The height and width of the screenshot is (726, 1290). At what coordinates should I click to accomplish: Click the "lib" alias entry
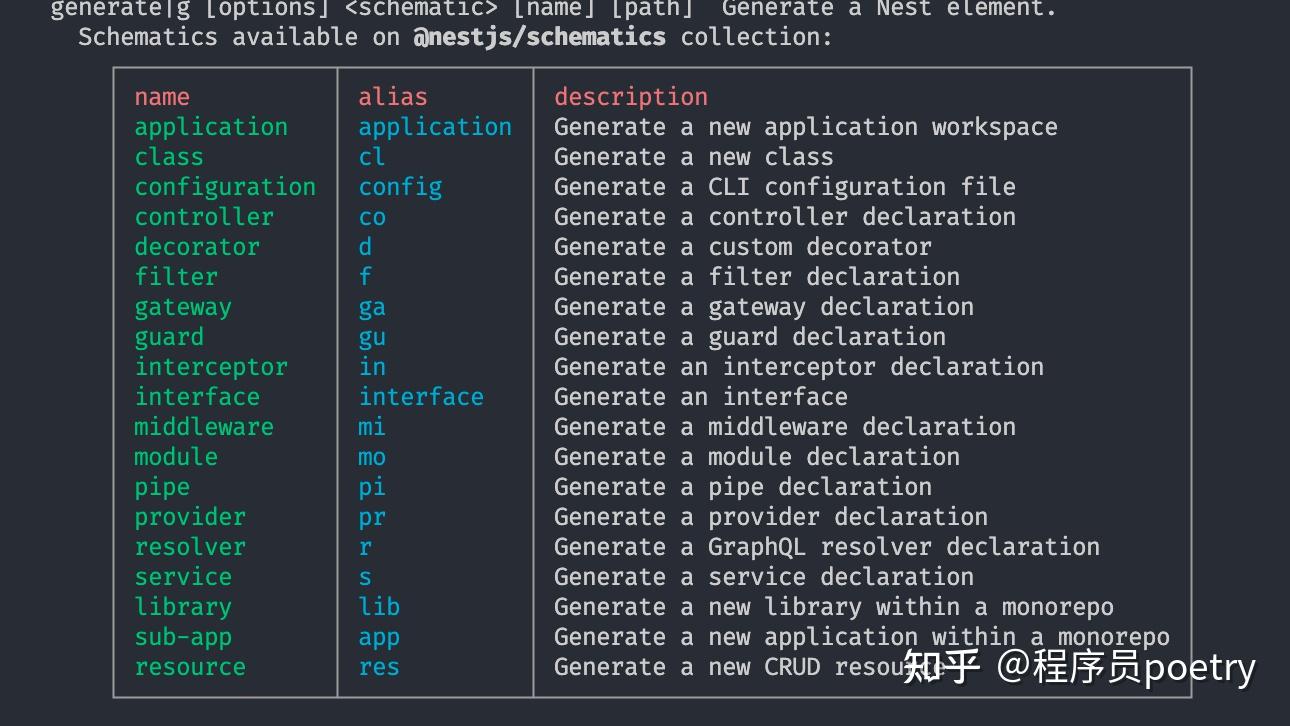pyautogui.click(x=379, y=607)
